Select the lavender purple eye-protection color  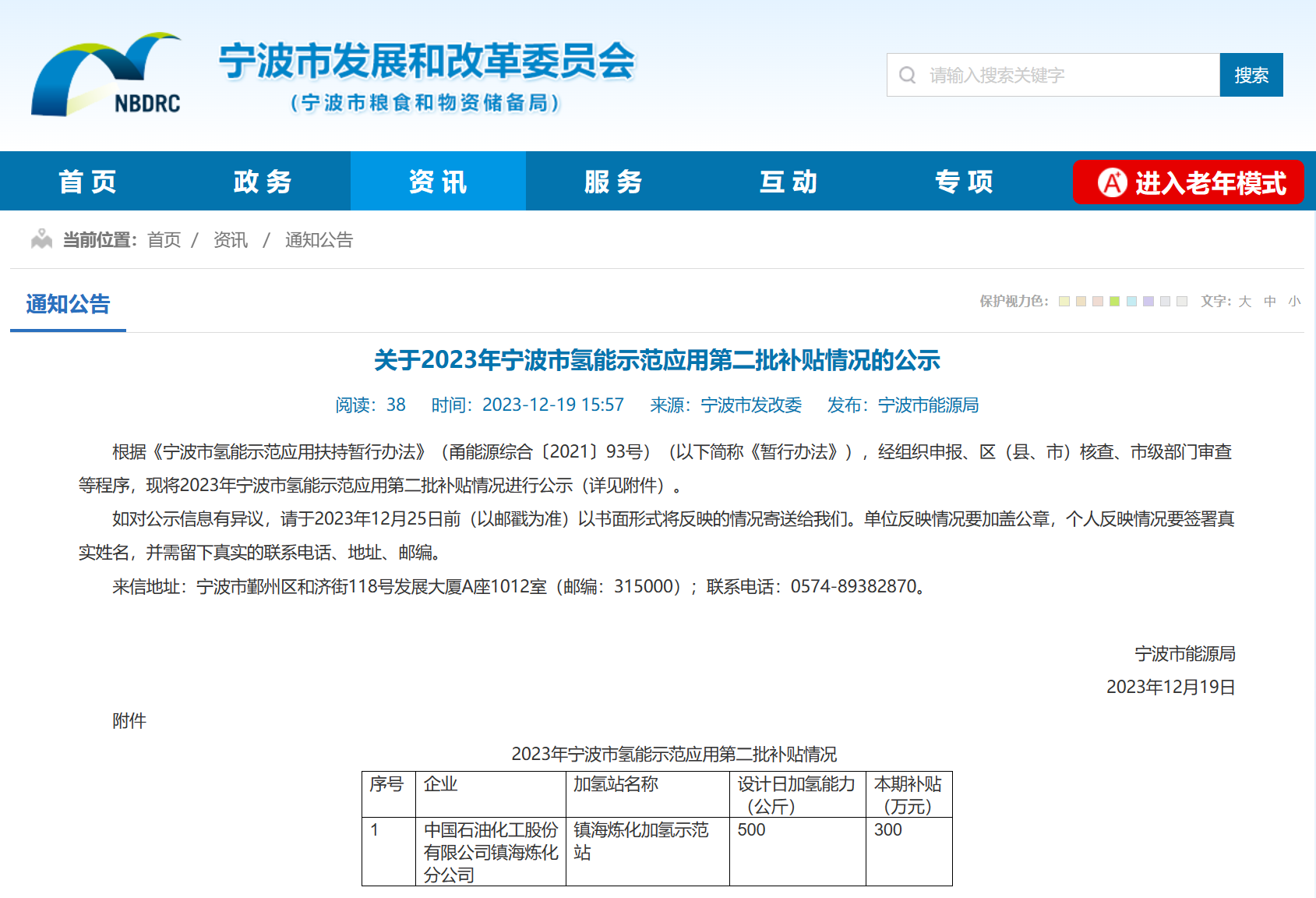[x=1148, y=302]
